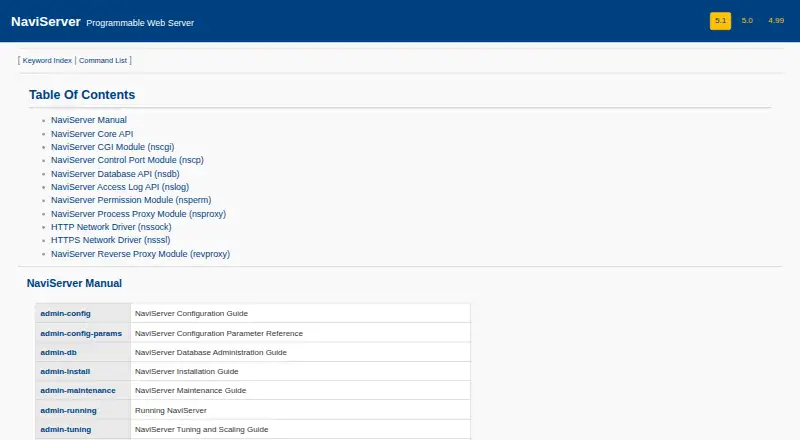
Task: Open NaviServer Database API (nsdb) entry
Action: (x=115, y=174)
